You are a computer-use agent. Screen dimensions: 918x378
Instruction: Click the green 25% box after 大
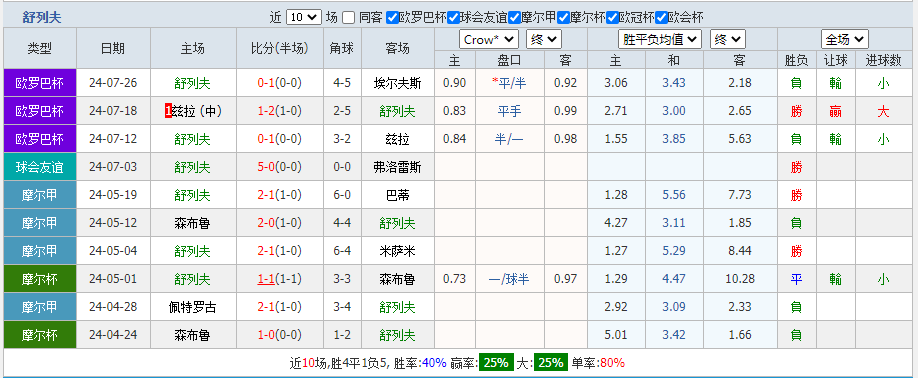(551, 362)
